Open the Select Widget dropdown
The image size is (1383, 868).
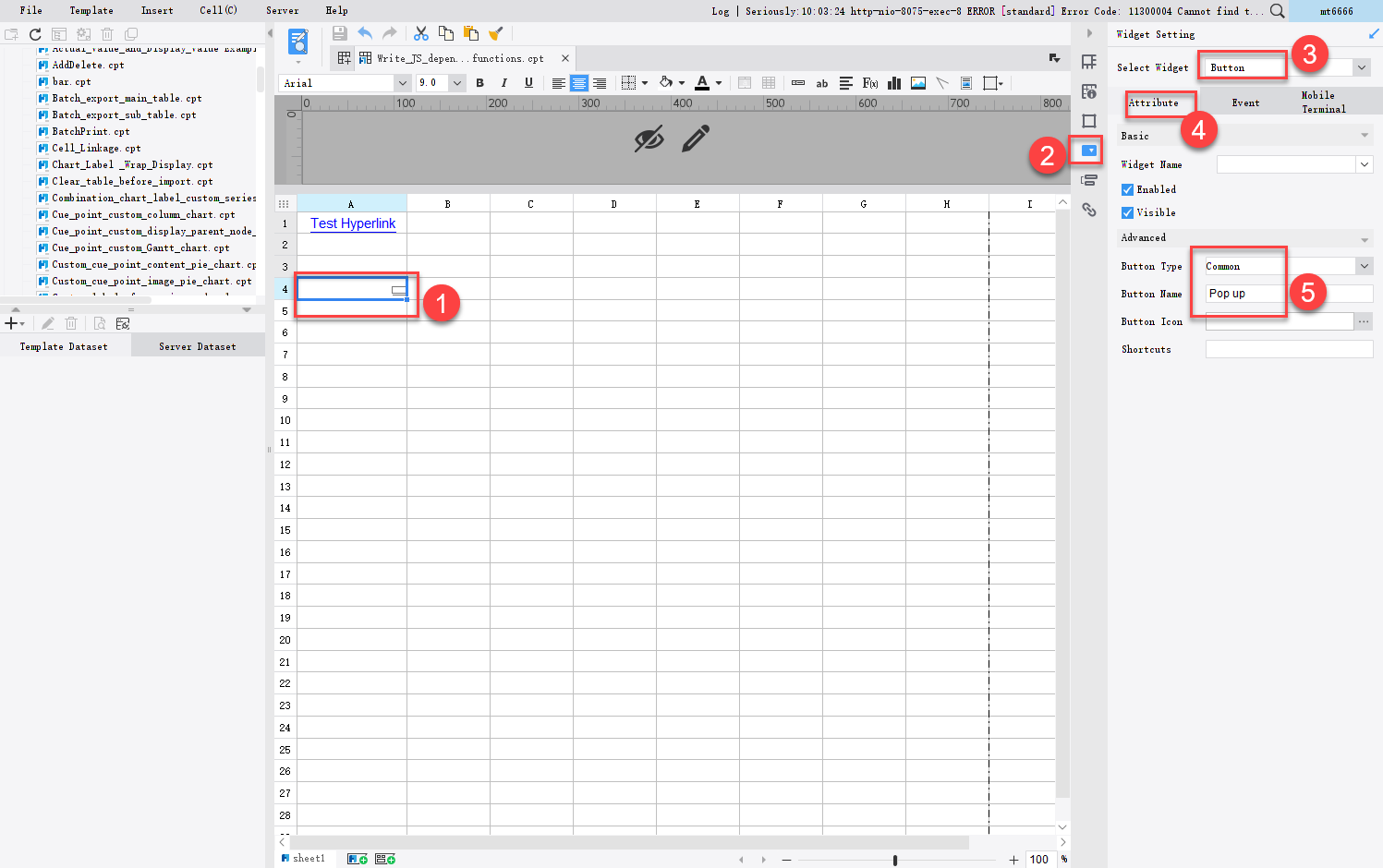(1360, 66)
